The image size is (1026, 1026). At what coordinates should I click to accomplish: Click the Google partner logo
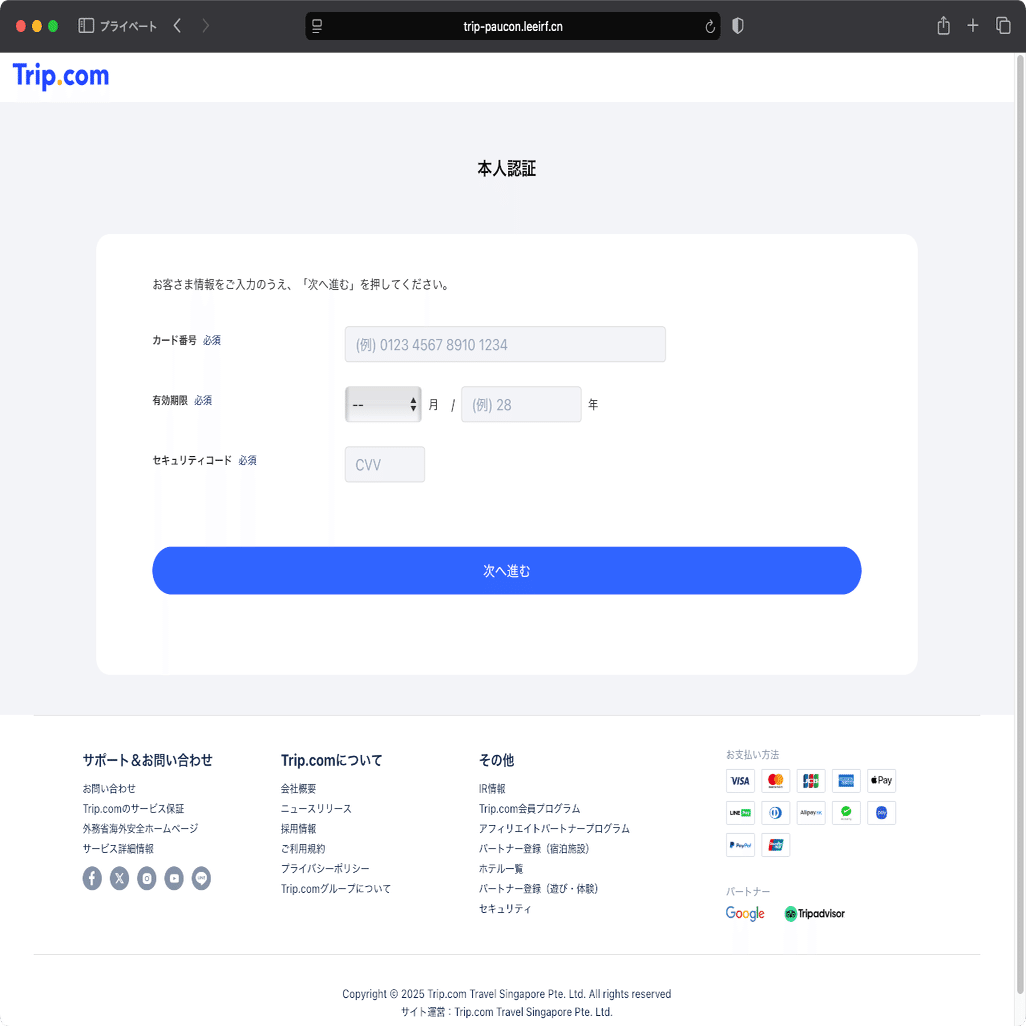[x=745, y=913]
